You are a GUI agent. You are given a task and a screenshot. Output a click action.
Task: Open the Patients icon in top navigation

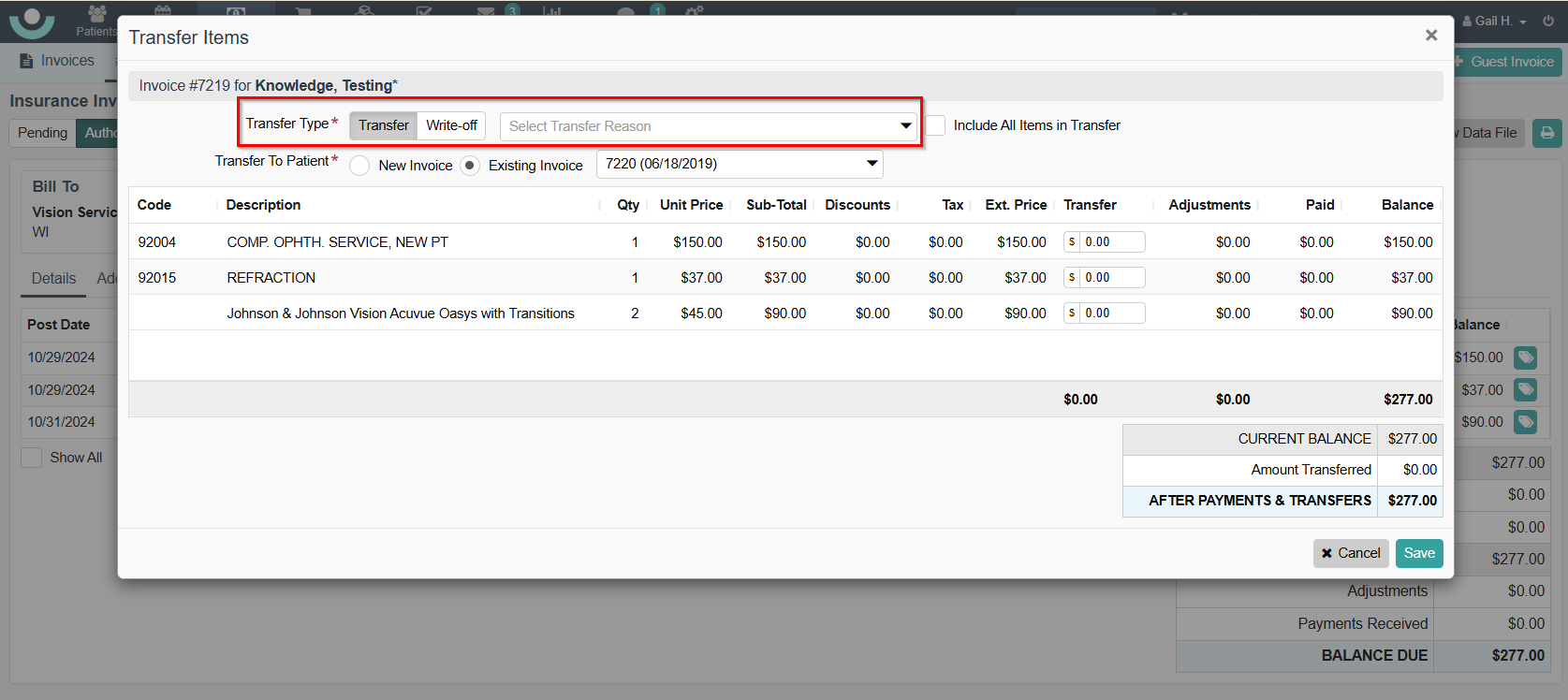[x=96, y=20]
